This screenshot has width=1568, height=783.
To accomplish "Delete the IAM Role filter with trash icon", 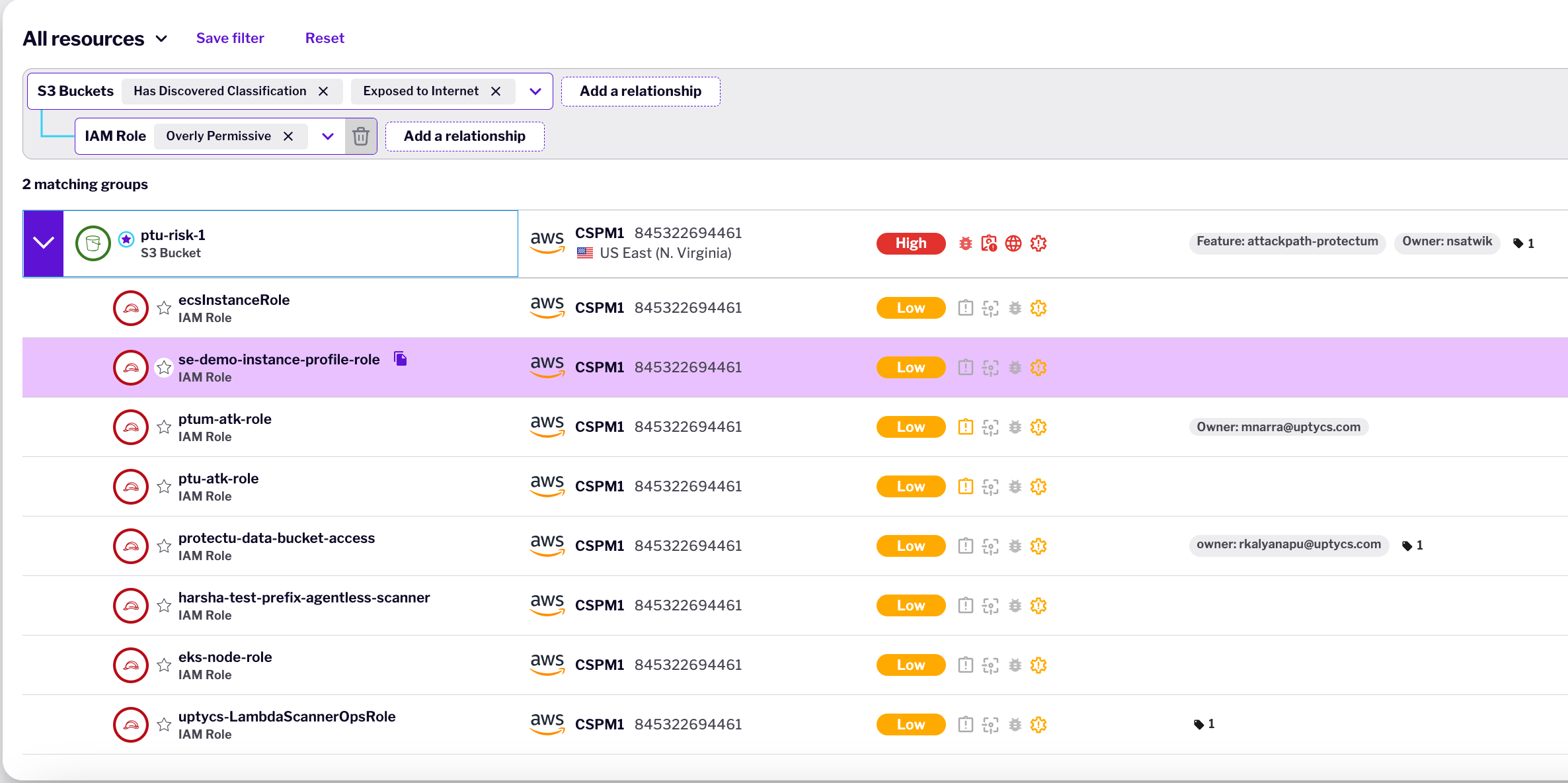I will (x=361, y=136).
